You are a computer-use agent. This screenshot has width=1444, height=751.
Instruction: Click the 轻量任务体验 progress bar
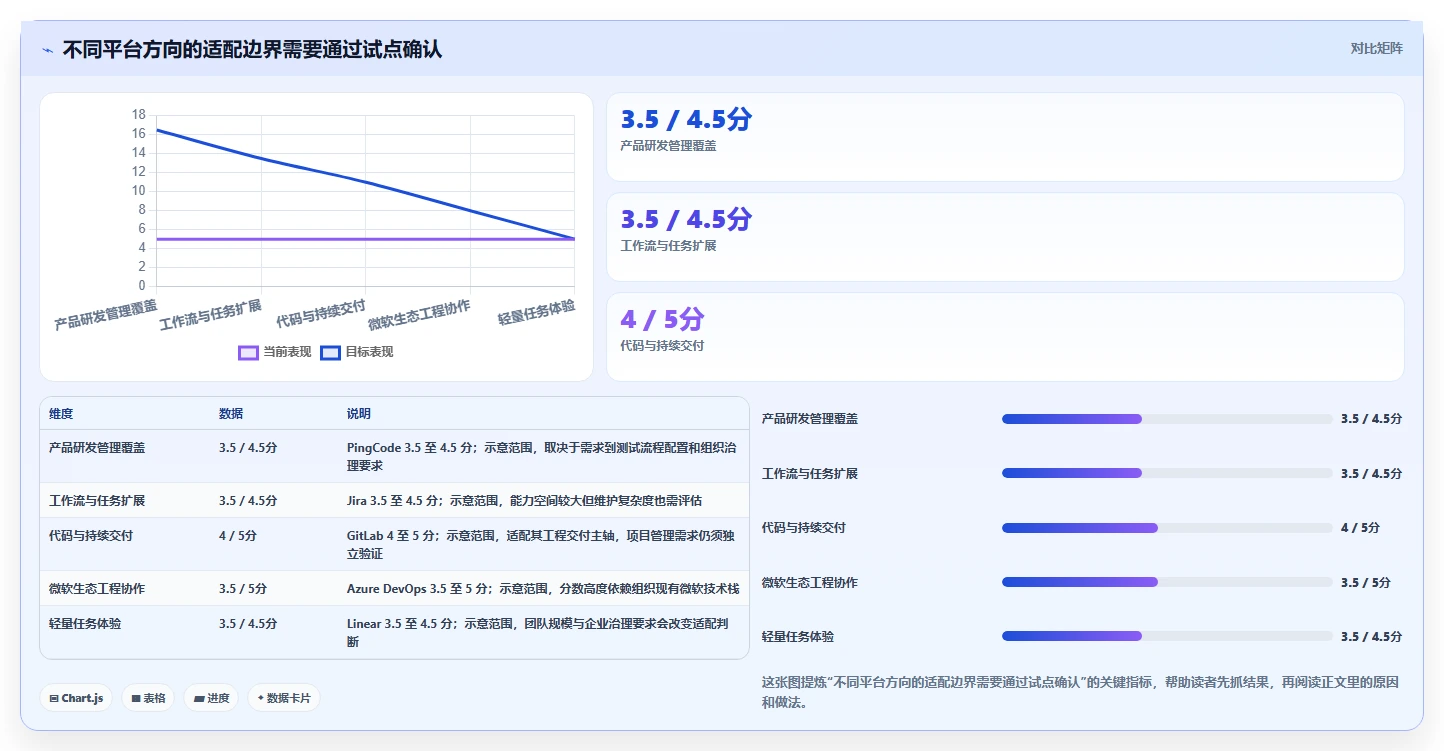(x=1167, y=636)
